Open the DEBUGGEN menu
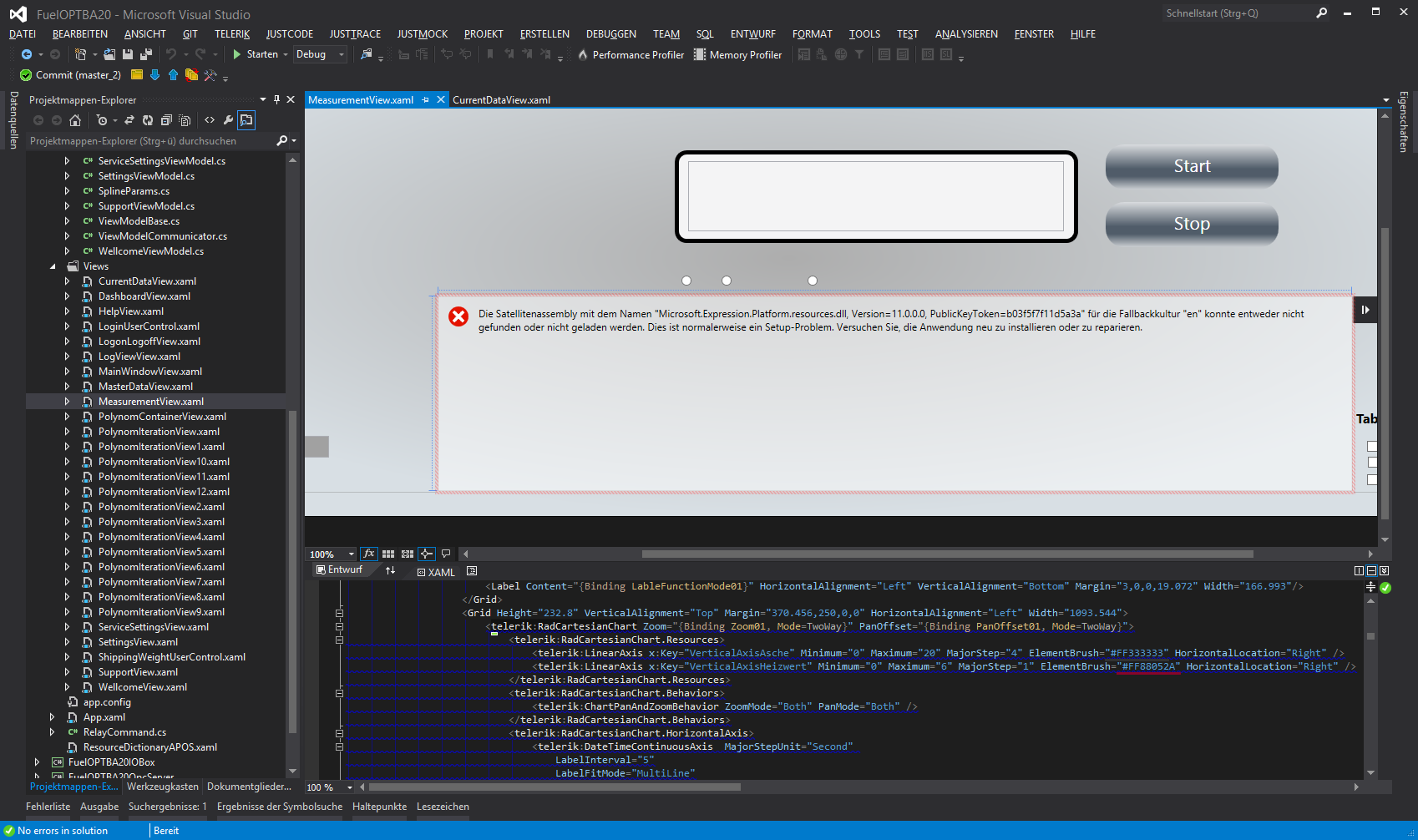The height and width of the screenshot is (840, 1418). point(611,34)
